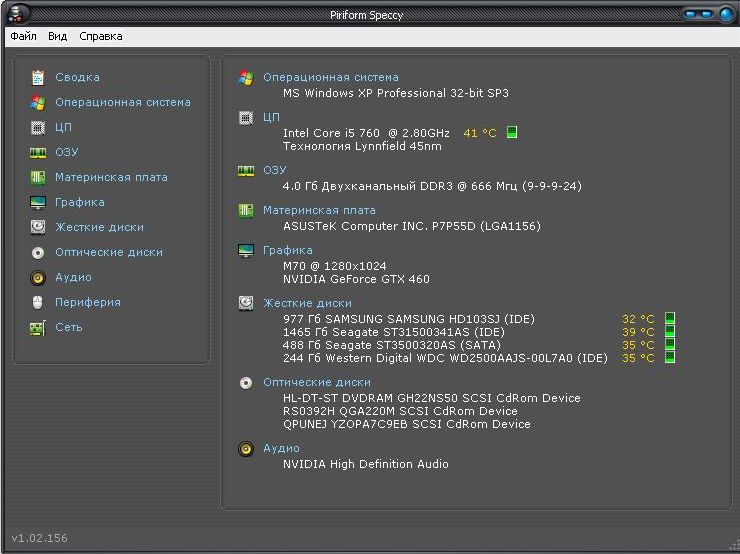Click the motherboard icon beside sidebar Материнская плата

[x=38, y=177]
